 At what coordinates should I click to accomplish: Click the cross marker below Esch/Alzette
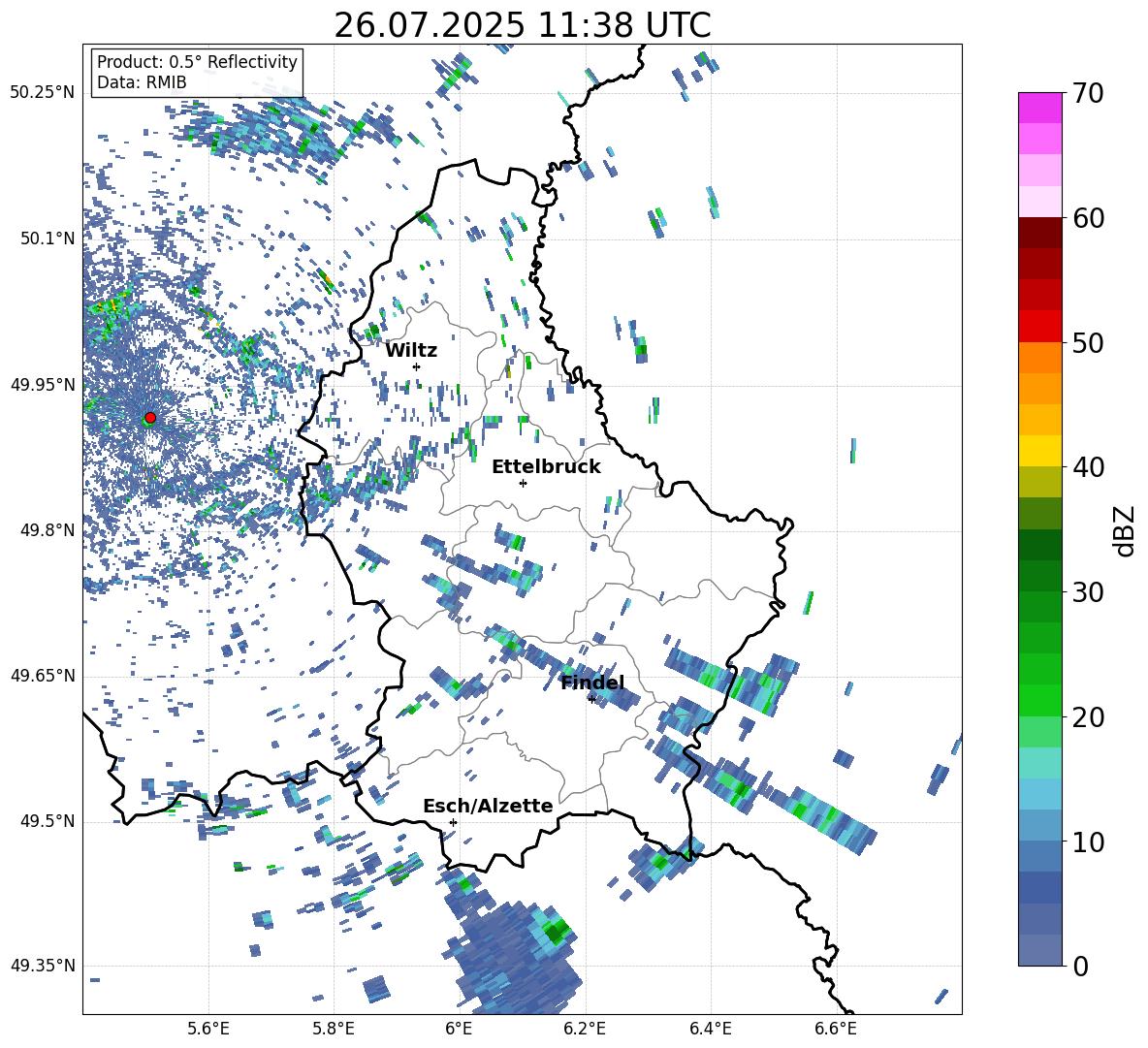click(x=453, y=822)
